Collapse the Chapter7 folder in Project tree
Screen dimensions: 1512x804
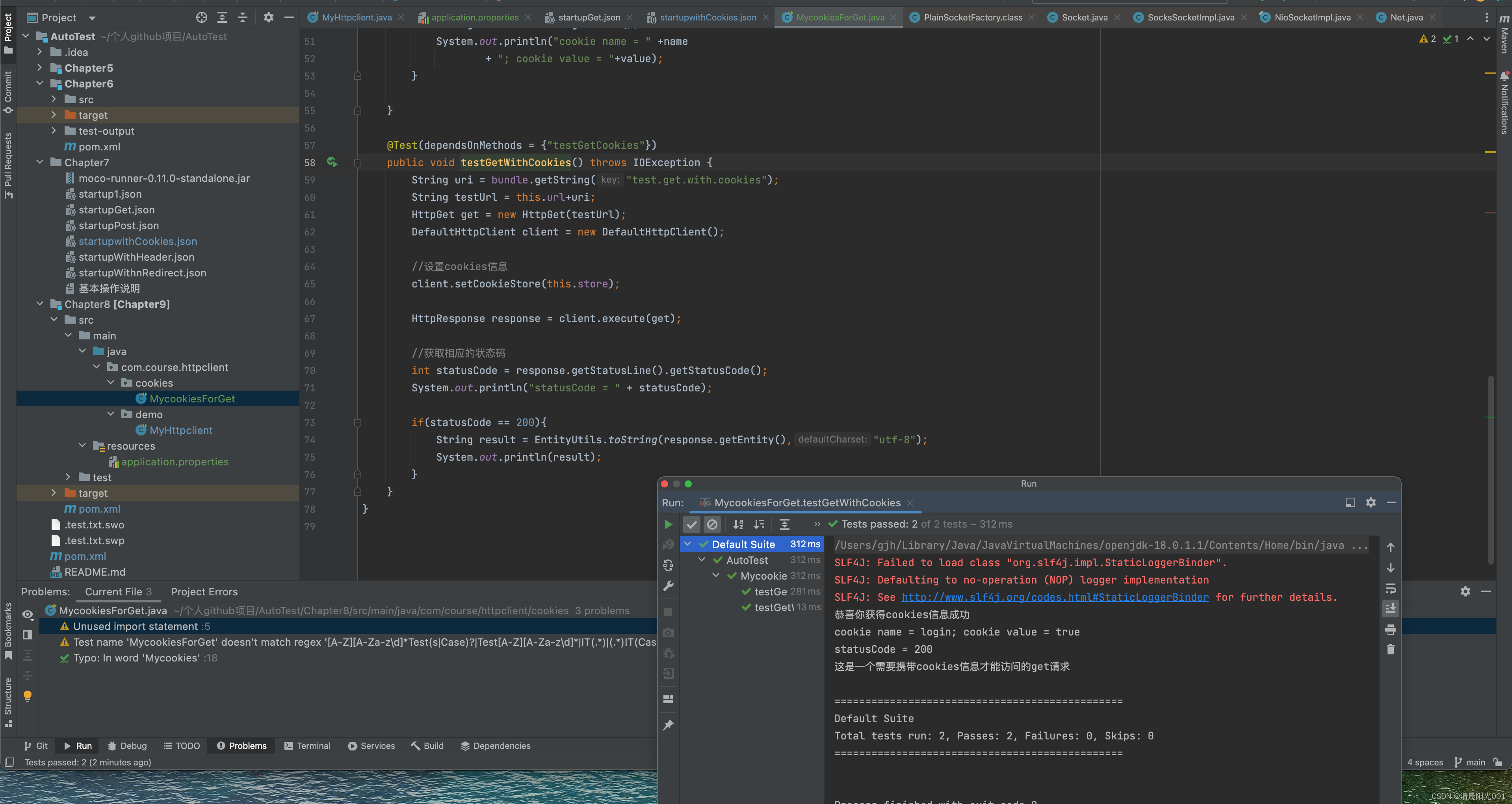click(40, 162)
